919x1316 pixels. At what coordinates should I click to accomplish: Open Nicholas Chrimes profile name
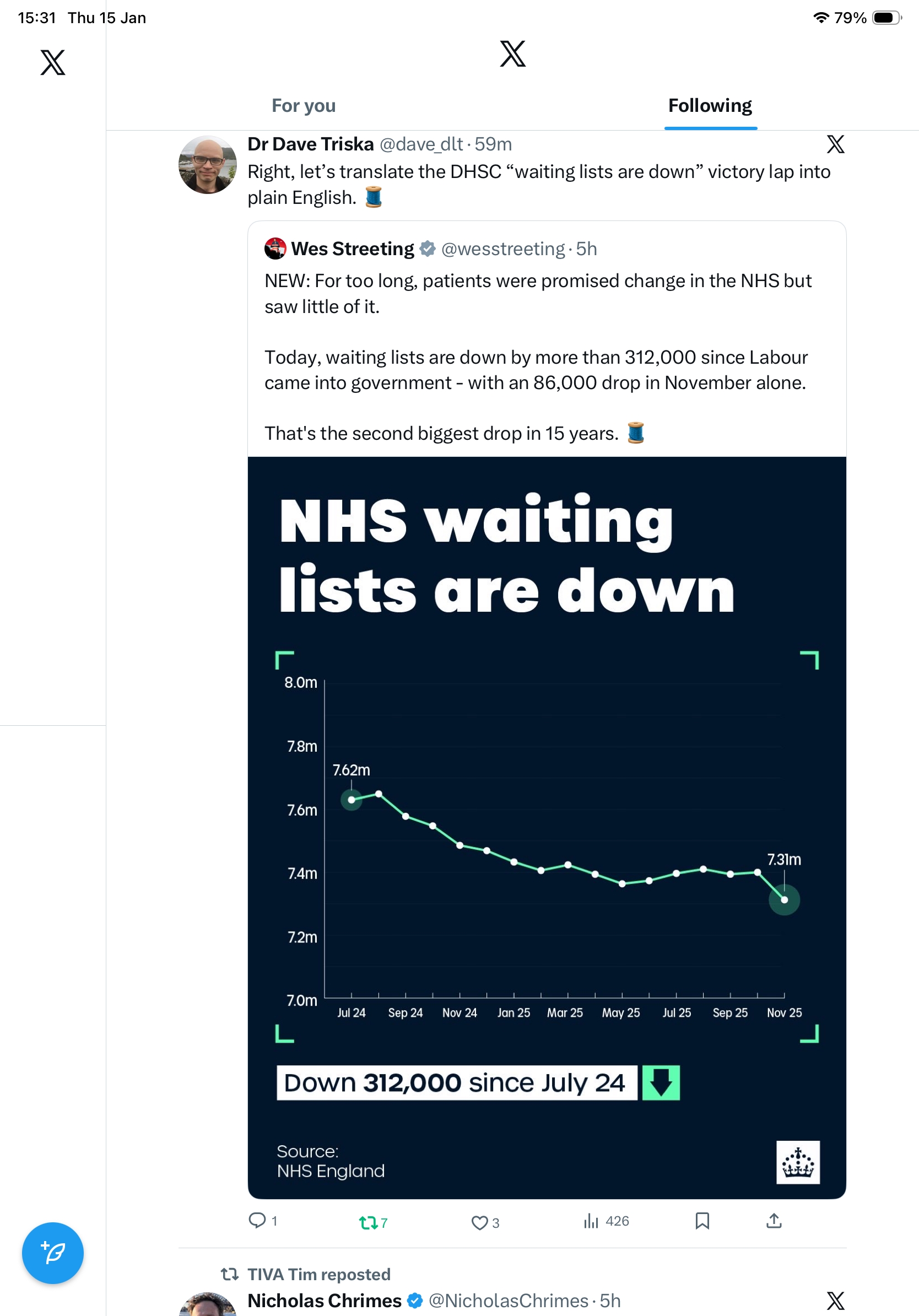tap(325, 1301)
